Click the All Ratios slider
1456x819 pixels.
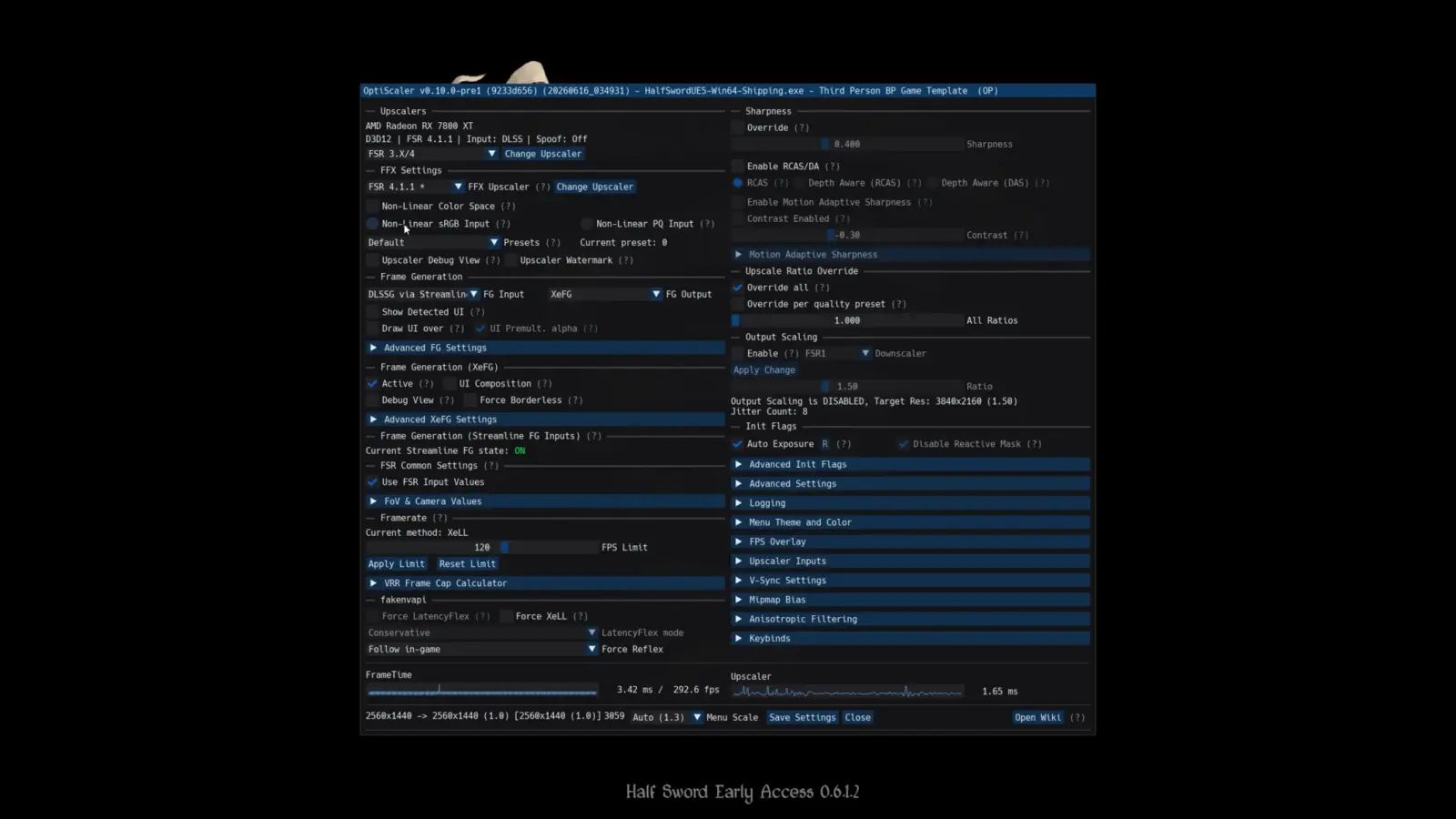[847, 320]
